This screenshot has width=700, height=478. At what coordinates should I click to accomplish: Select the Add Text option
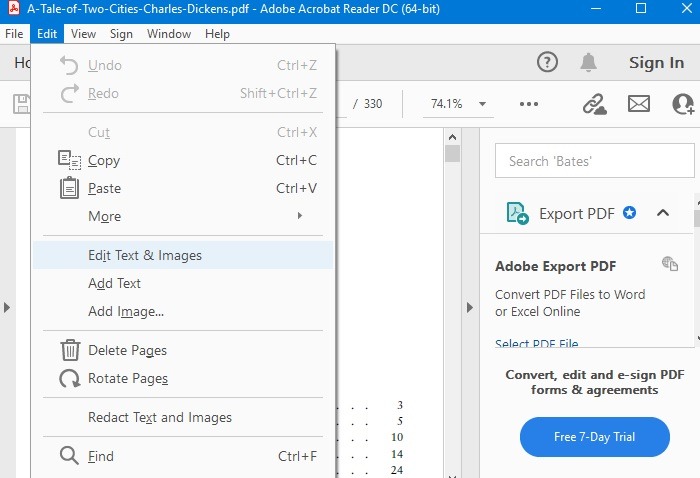(x=183, y=283)
